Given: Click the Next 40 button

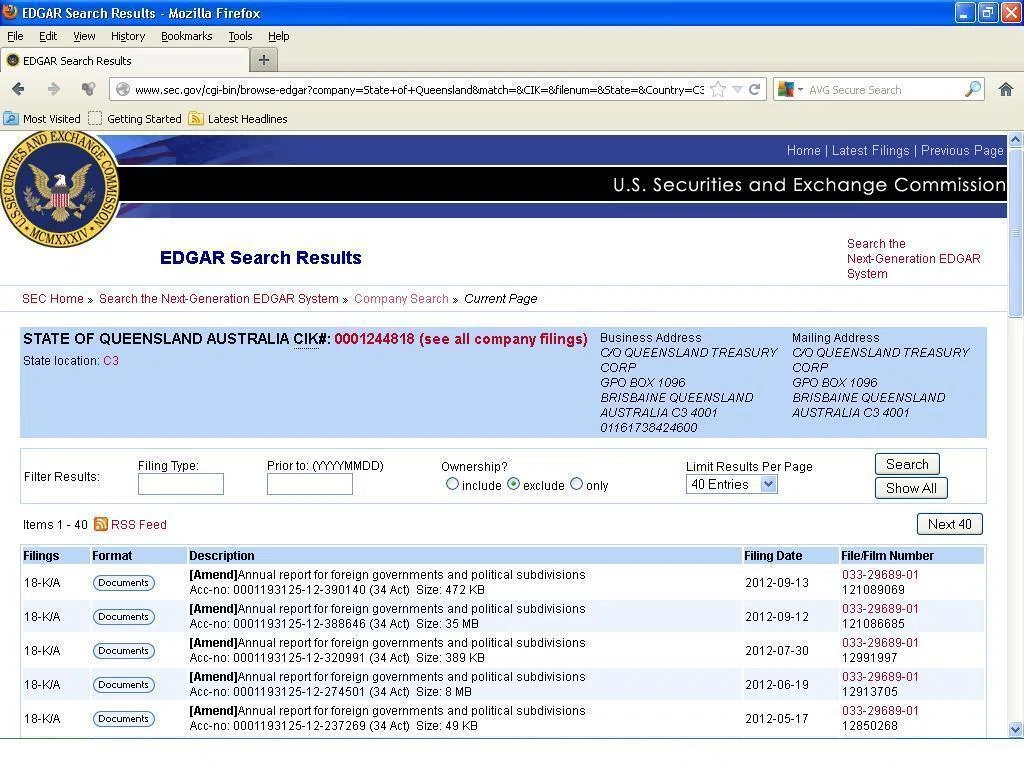Looking at the screenshot, I should (950, 524).
